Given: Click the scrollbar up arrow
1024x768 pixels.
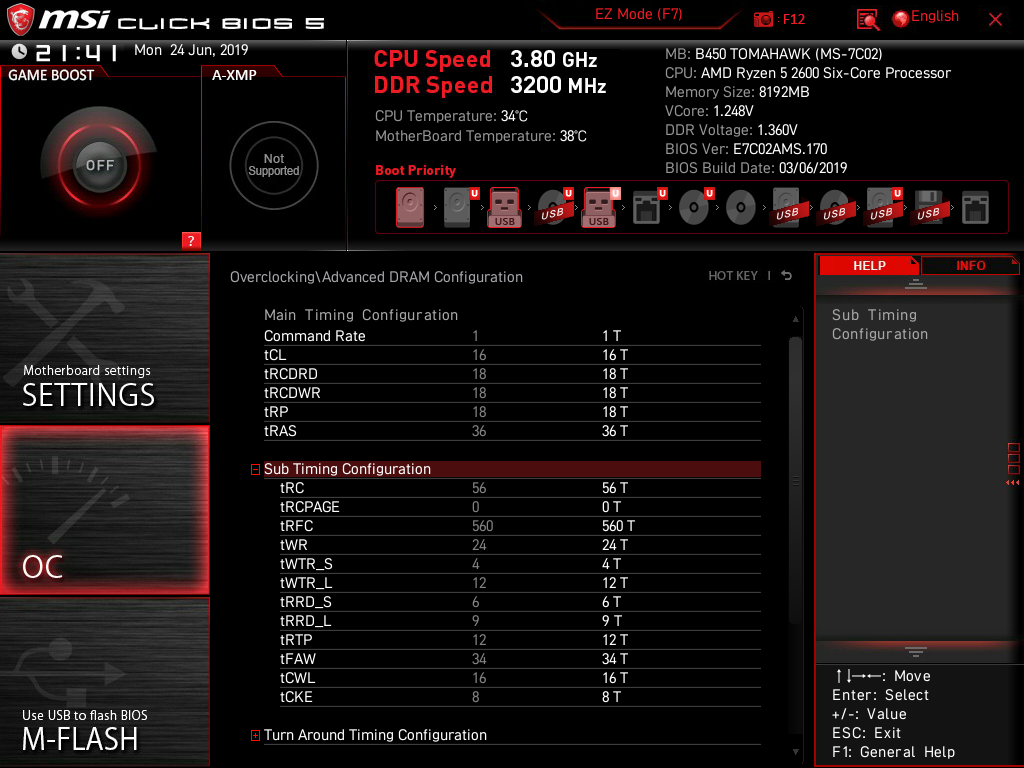Looking at the screenshot, I should pyautogui.click(x=795, y=319).
